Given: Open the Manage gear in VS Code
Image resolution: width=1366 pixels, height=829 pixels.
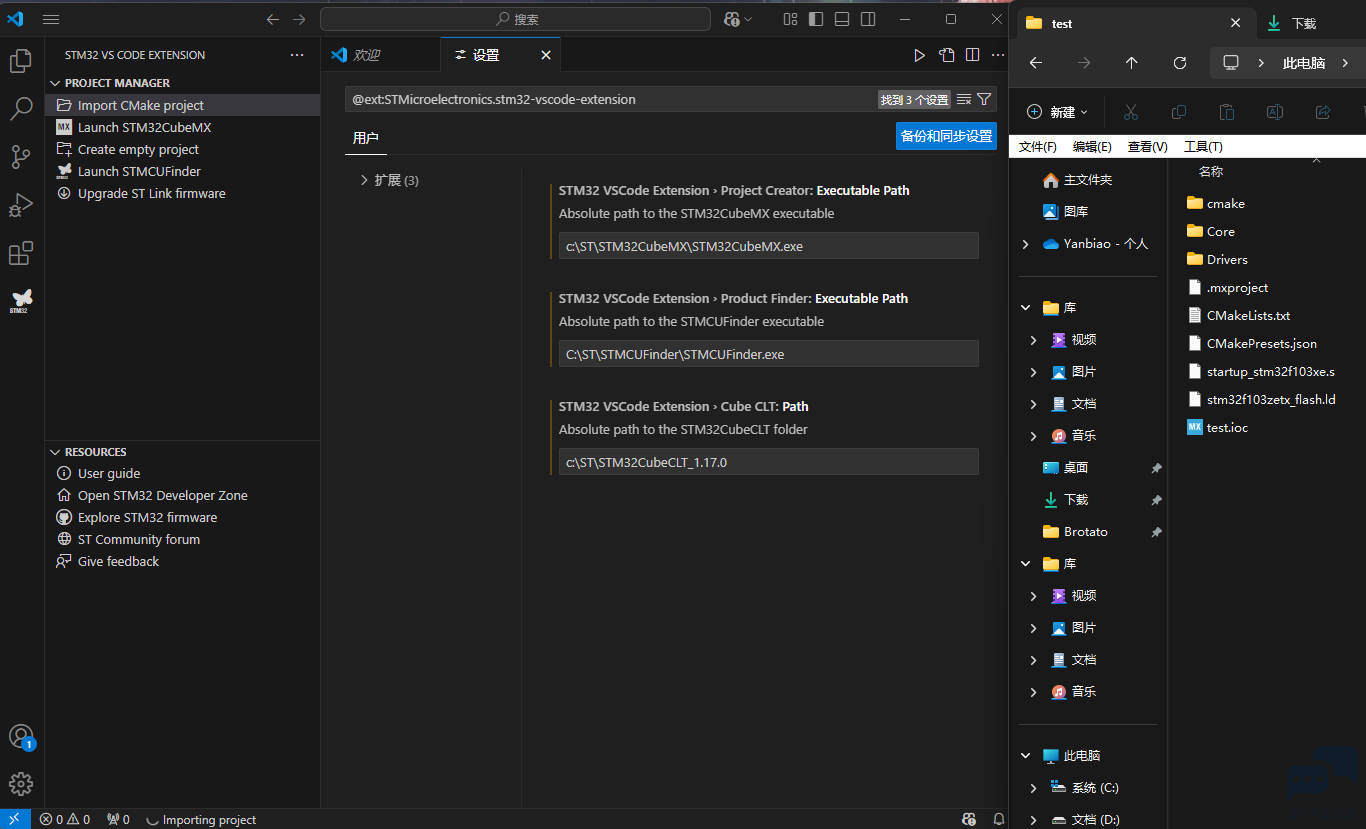Looking at the screenshot, I should pos(21,784).
